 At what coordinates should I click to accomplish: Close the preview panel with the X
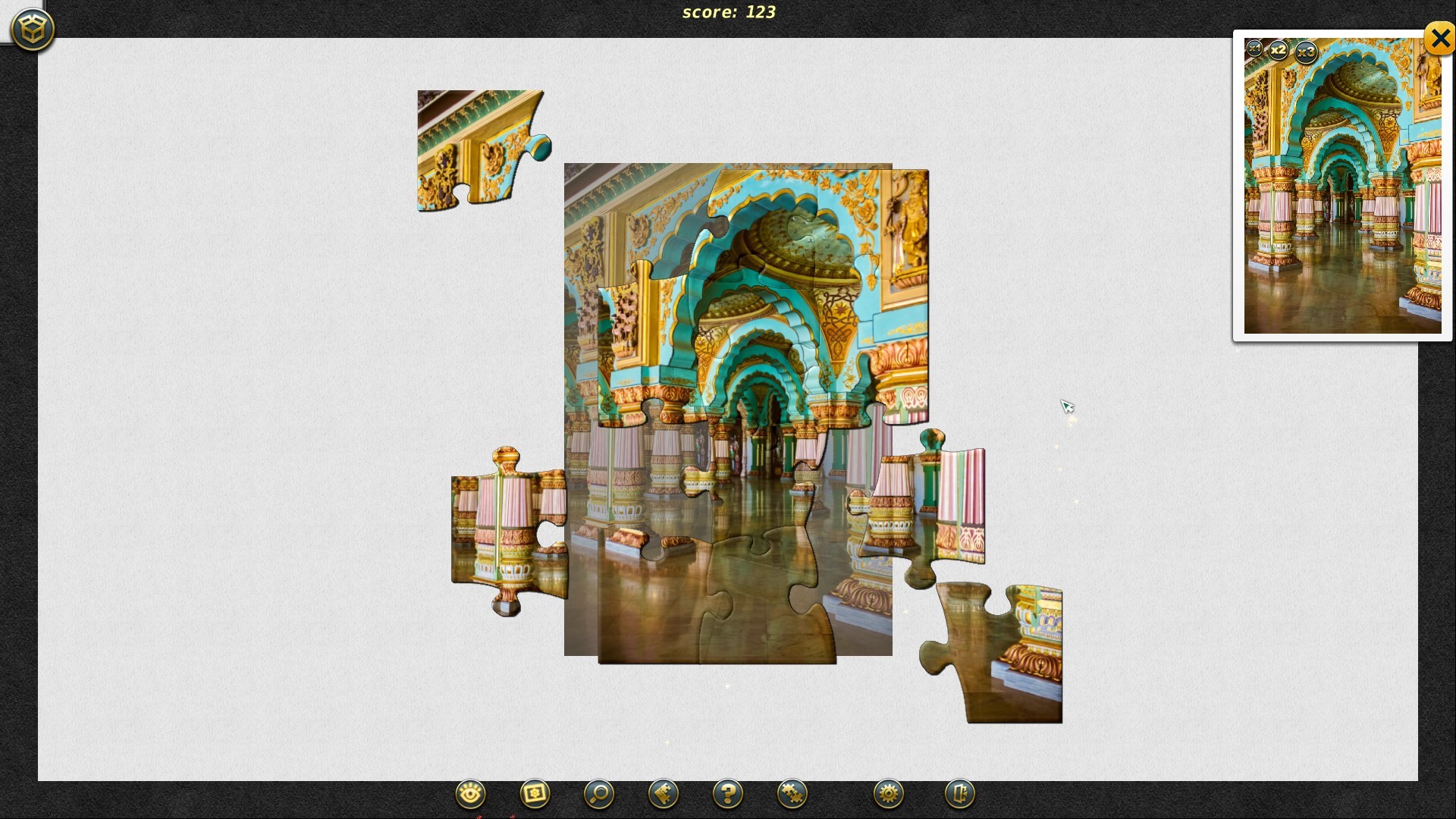coord(1439,39)
